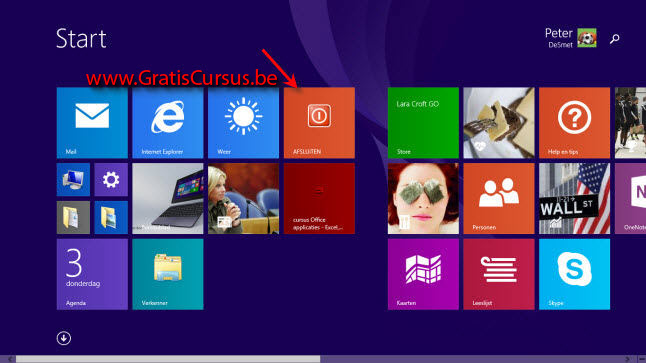Screen dimensions: 646x363
Task: Open the Personen people tile
Action: click(x=499, y=199)
